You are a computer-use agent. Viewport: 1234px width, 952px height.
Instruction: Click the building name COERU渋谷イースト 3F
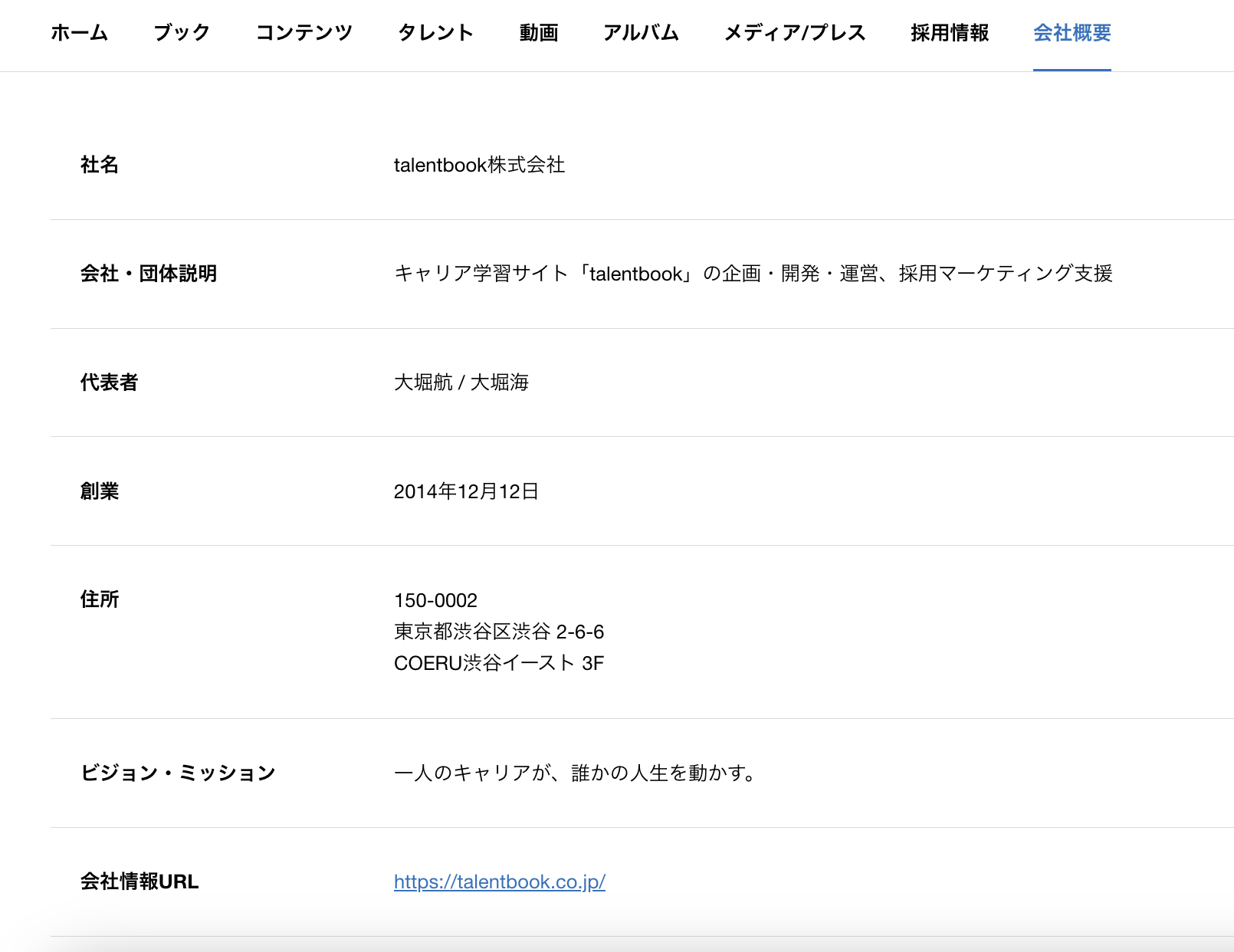pyautogui.click(x=498, y=663)
